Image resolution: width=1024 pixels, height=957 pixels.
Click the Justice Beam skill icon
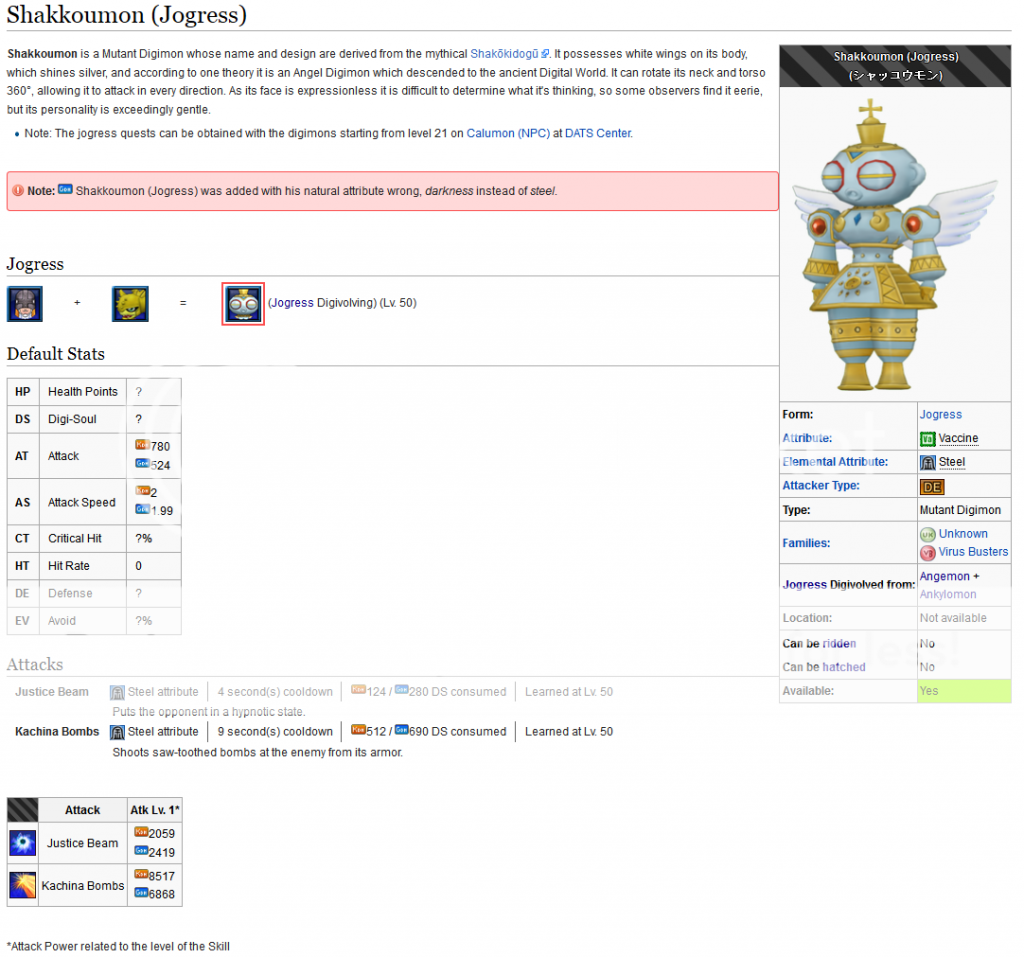point(23,843)
